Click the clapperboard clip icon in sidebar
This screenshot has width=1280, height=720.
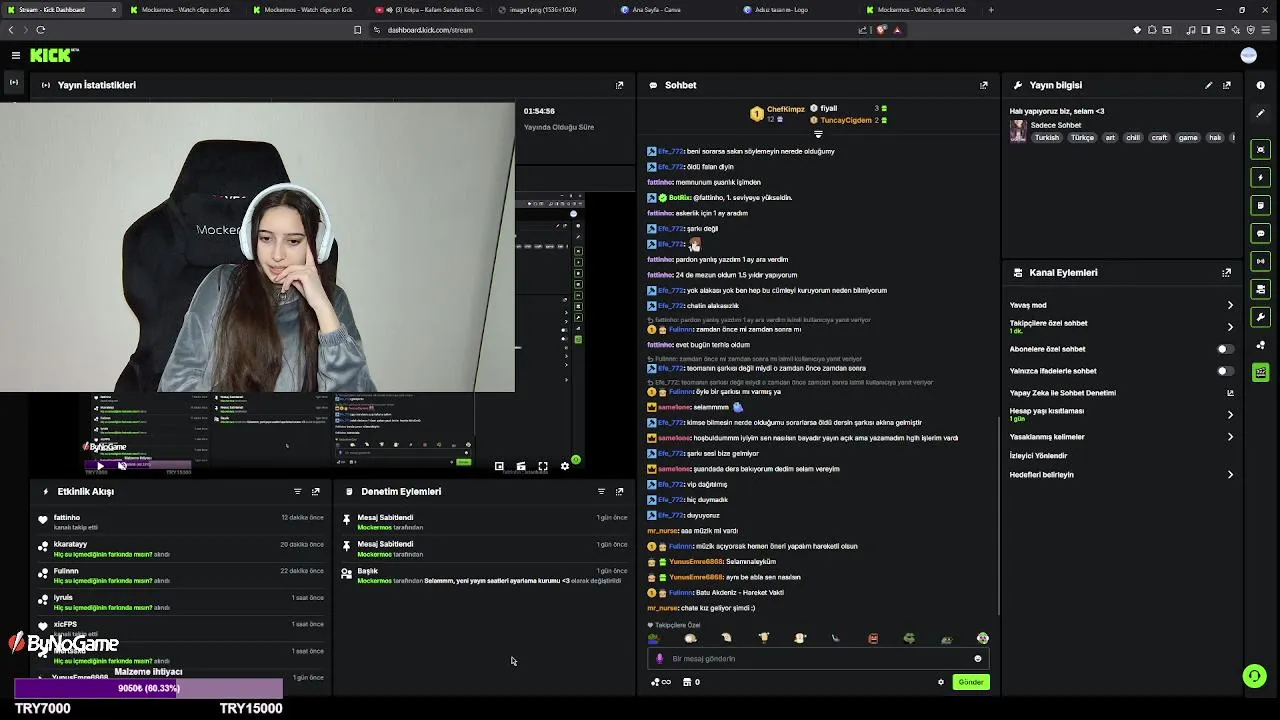click(x=1261, y=373)
